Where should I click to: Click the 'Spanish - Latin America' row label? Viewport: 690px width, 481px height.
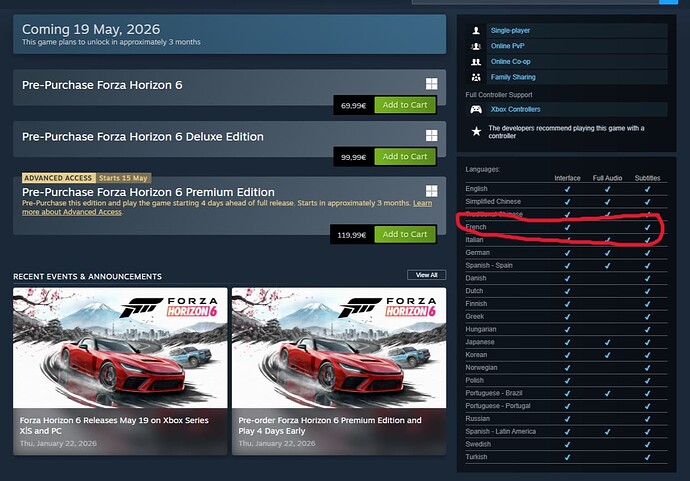click(x=500, y=431)
